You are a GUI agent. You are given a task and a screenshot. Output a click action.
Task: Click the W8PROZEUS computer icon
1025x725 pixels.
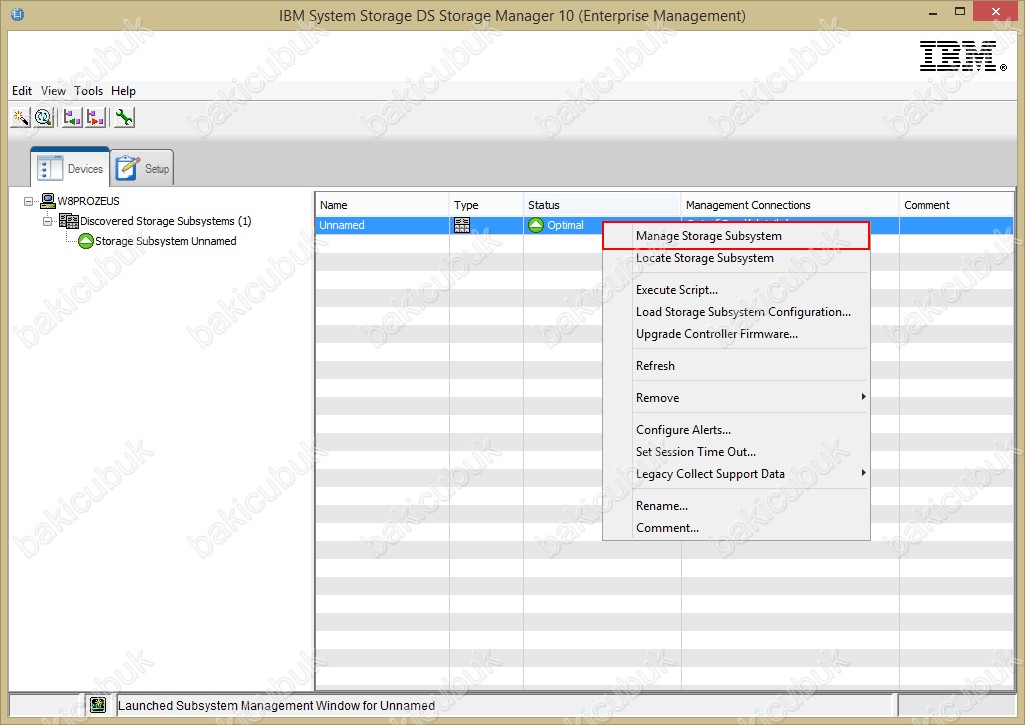point(48,200)
